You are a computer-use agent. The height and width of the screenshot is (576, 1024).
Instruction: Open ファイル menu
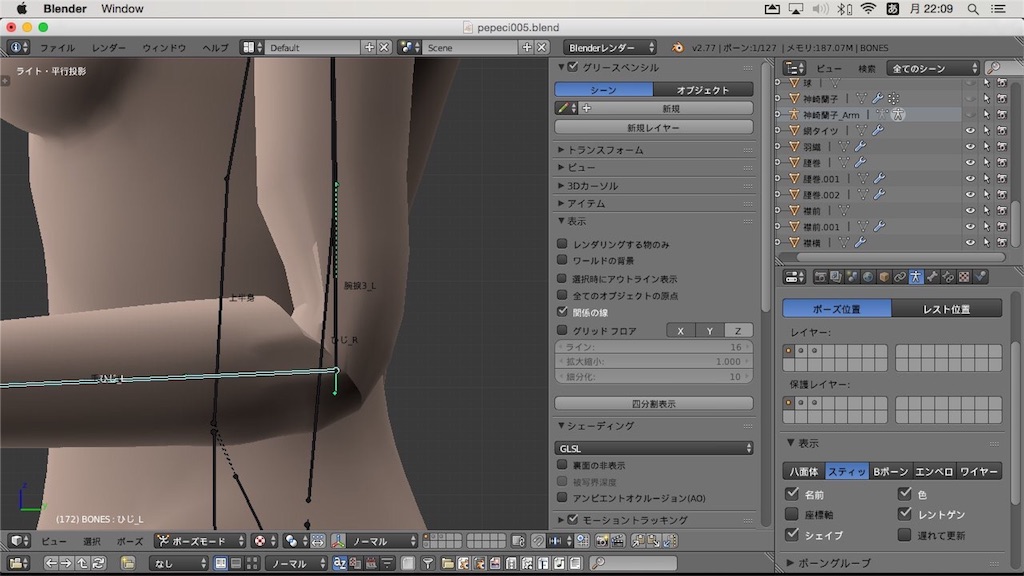(x=57, y=48)
